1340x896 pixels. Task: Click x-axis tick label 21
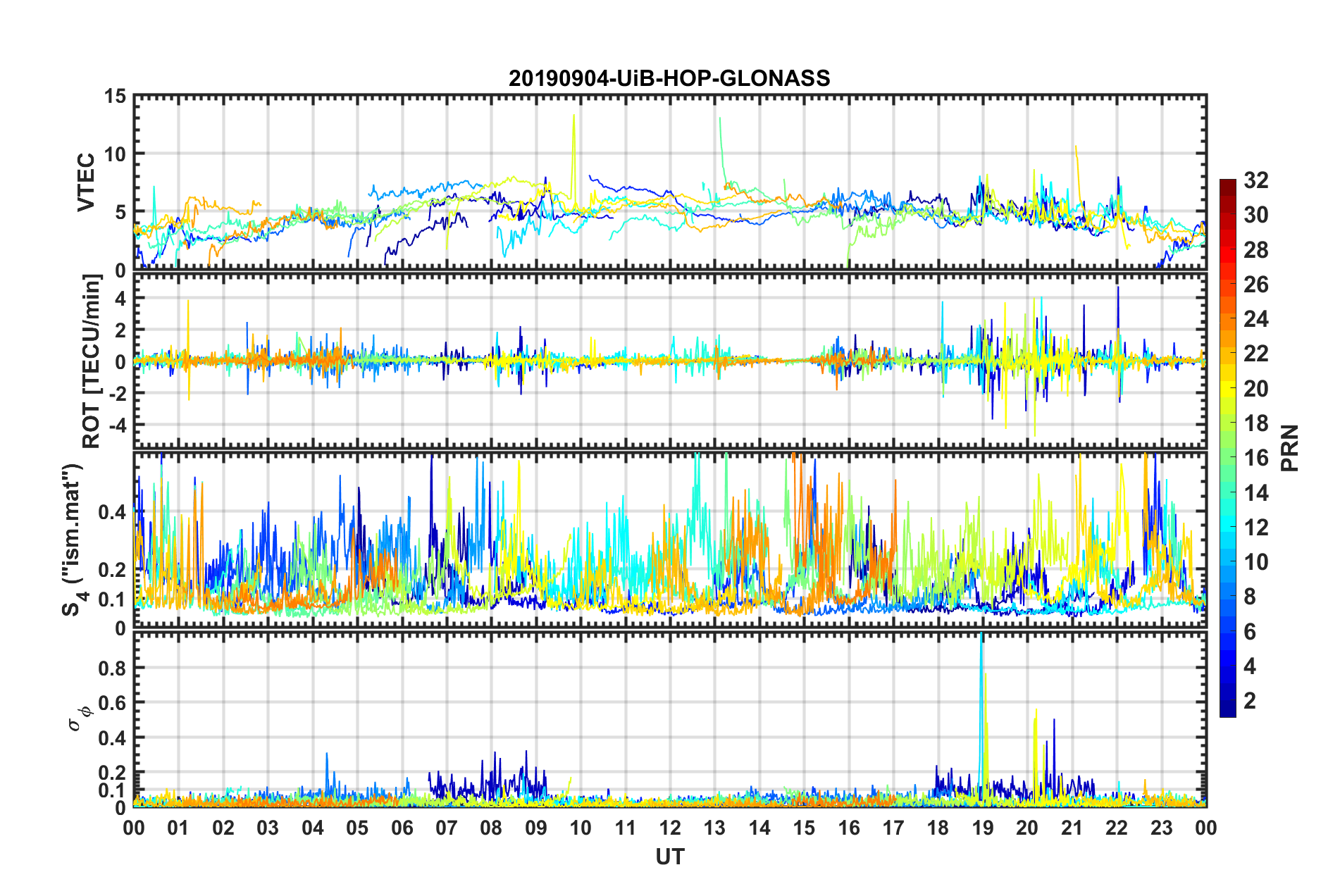[1072, 828]
